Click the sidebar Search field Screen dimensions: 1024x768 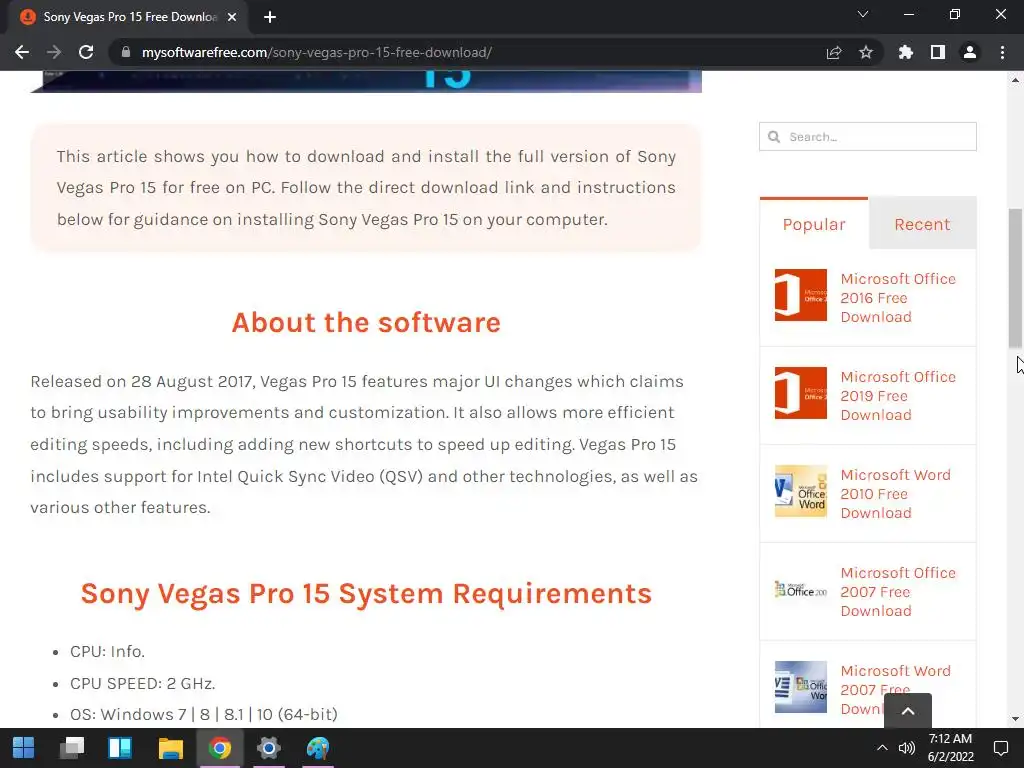coord(868,136)
